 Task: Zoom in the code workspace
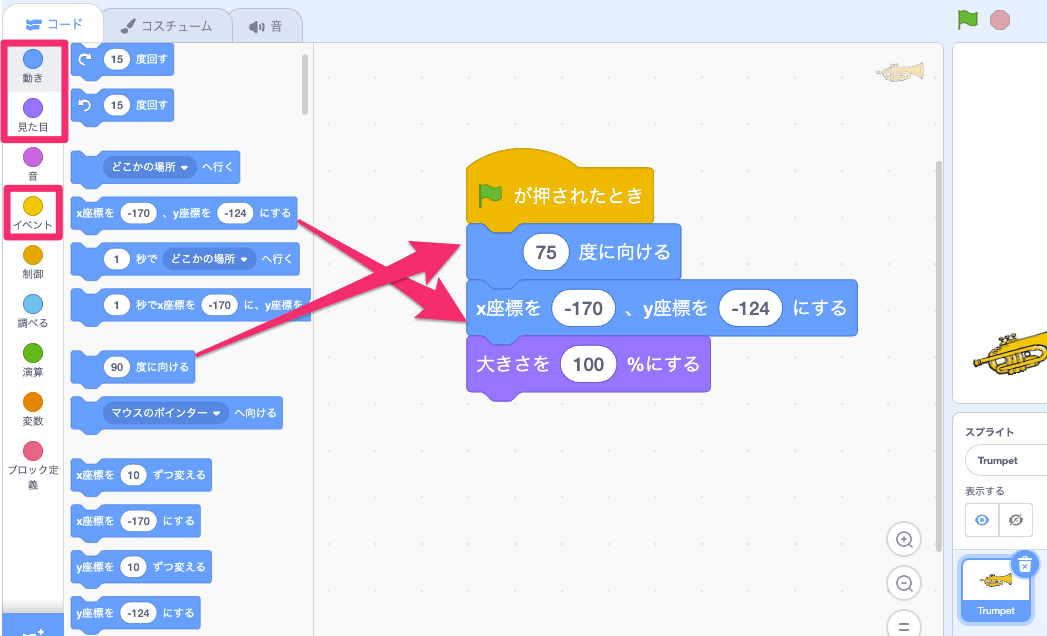tap(904, 540)
